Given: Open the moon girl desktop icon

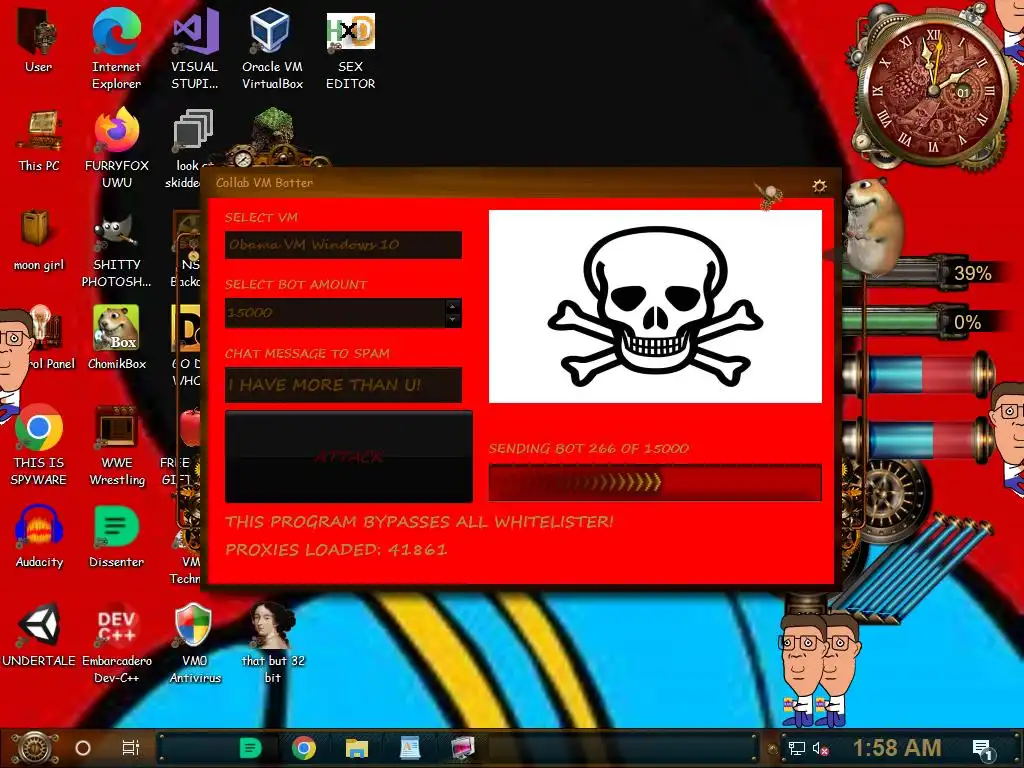Looking at the screenshot, I should 39,240.
